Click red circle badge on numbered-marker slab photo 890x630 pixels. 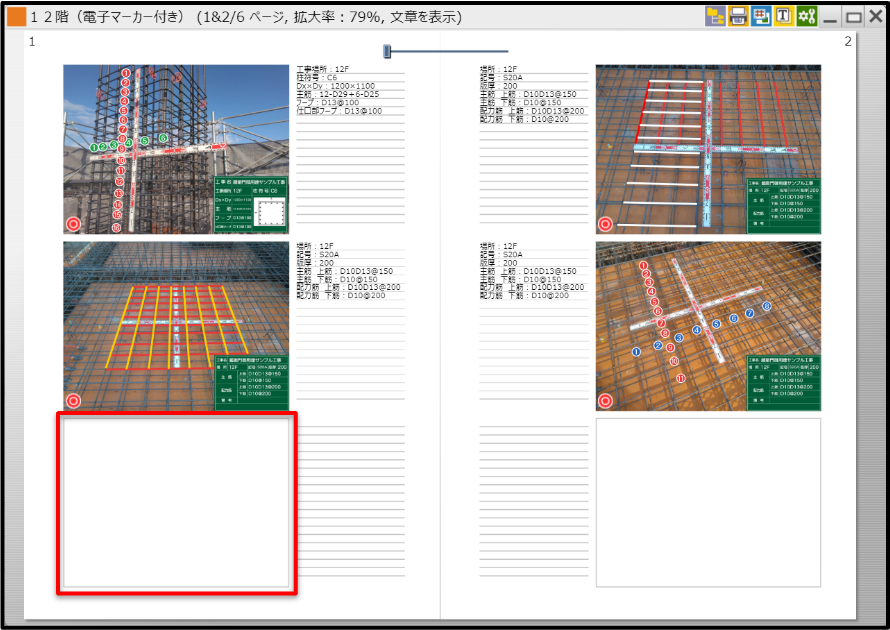(605, 401)
